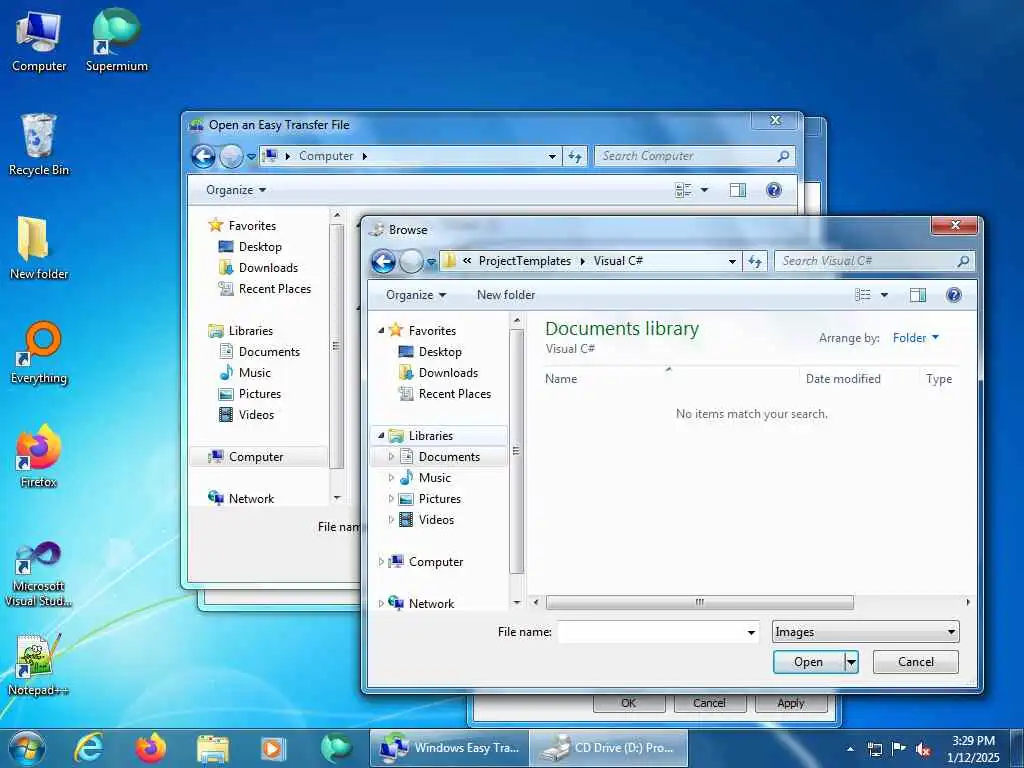Open help icon in Browse dialog toolbar
1024x768 pixels.
point(953,295)
